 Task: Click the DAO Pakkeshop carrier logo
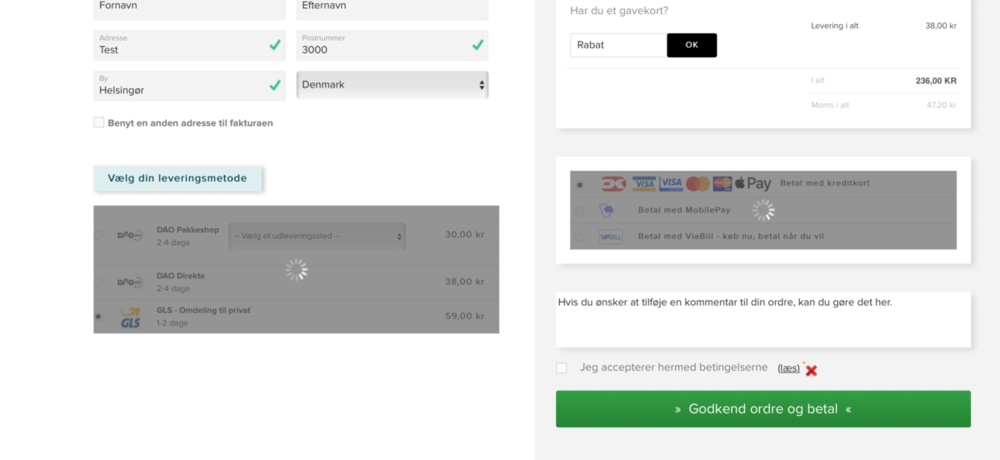(x=130, y=235)
